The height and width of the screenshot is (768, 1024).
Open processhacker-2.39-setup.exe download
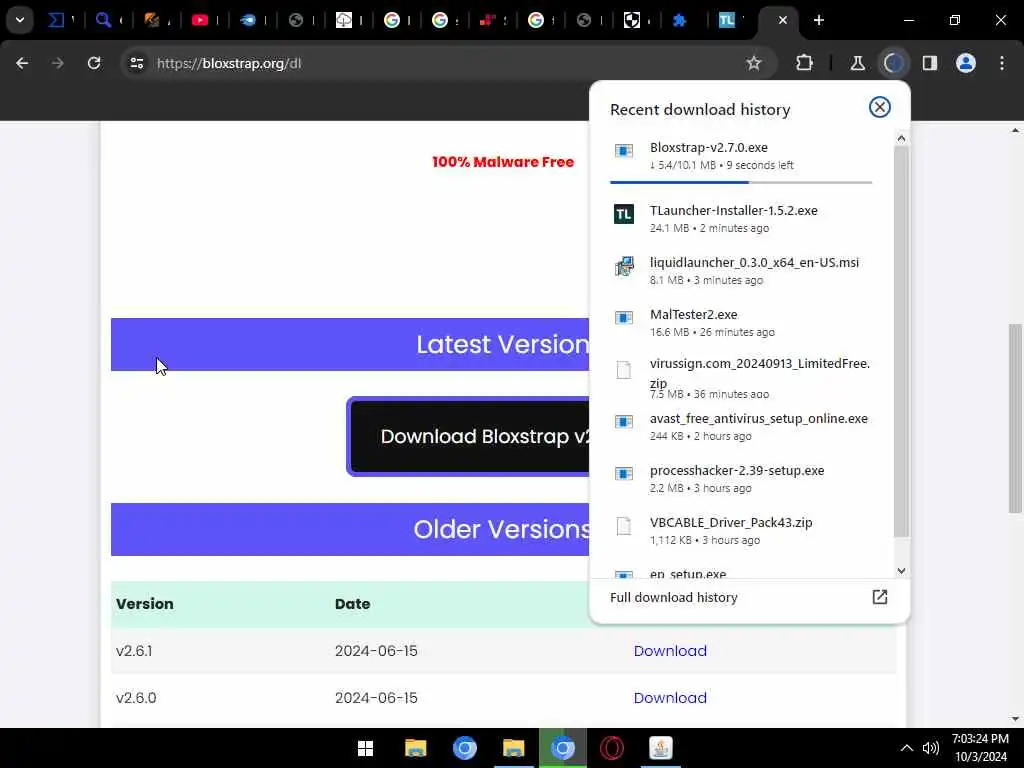click(741, 479)
